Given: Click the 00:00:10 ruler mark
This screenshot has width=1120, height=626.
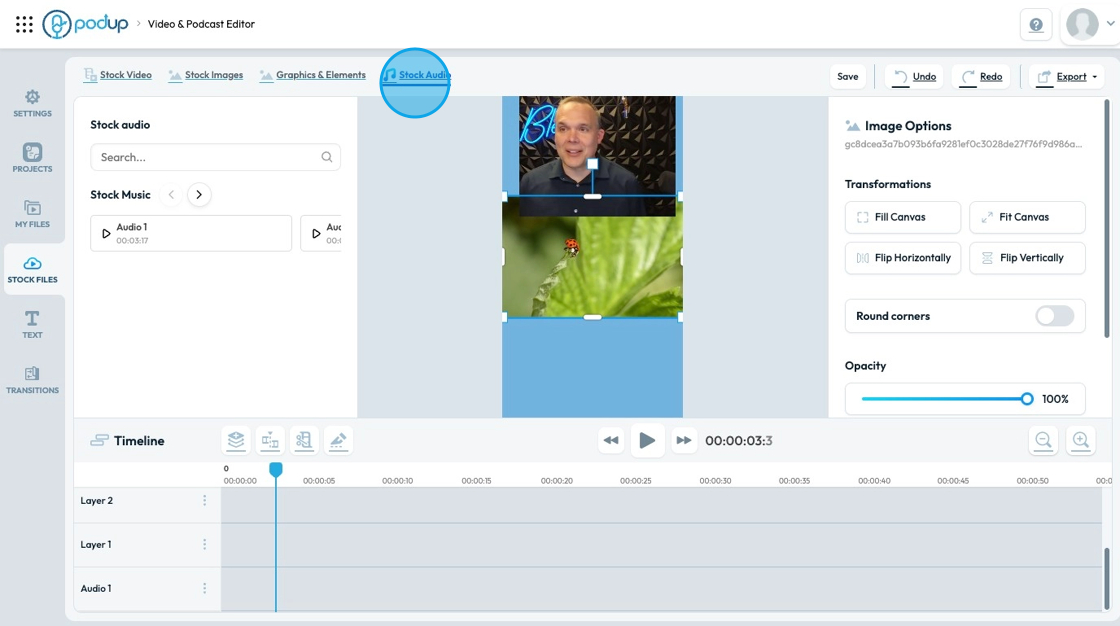Looking at the screenshot, I should click(x=398, y=481).
